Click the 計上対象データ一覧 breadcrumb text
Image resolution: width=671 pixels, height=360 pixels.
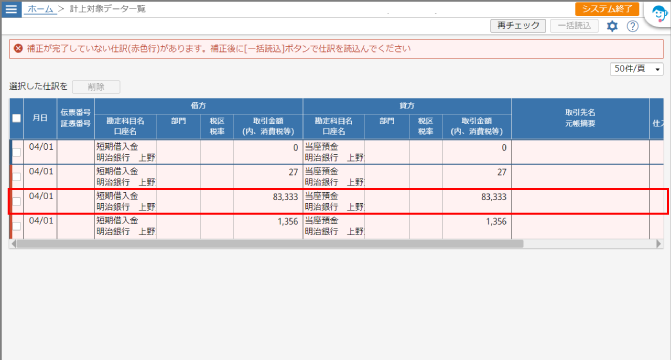click(x=107, y=9)
